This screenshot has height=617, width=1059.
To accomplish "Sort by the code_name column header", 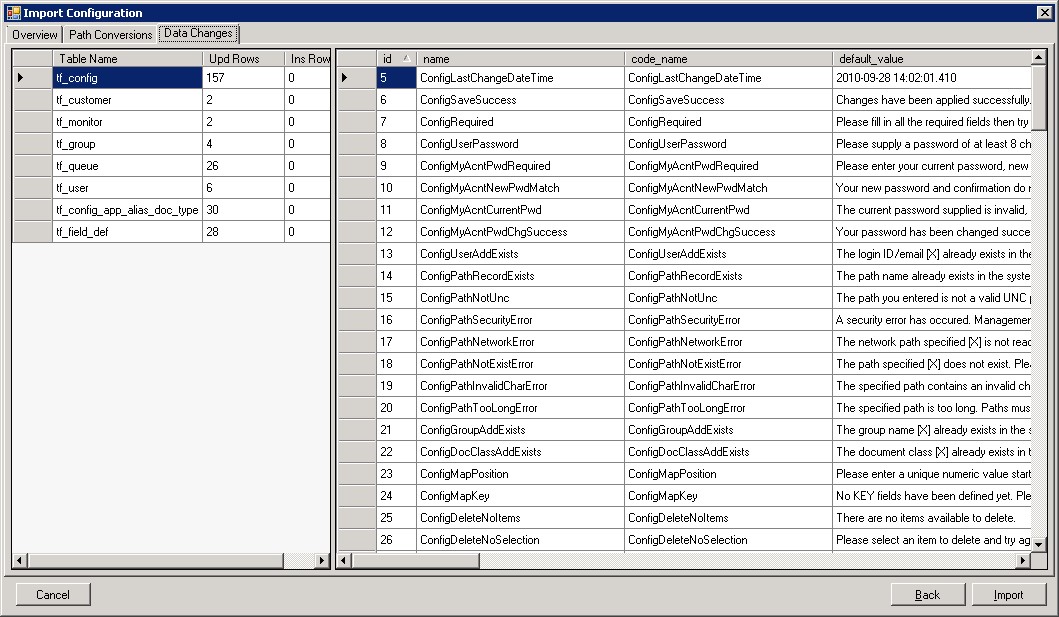I will (730, 58).
